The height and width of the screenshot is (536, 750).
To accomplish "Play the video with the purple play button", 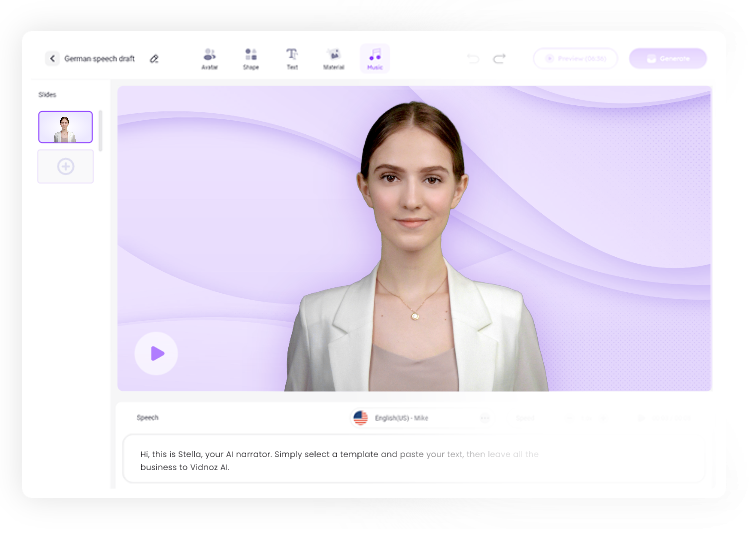I will coord(156,353).
